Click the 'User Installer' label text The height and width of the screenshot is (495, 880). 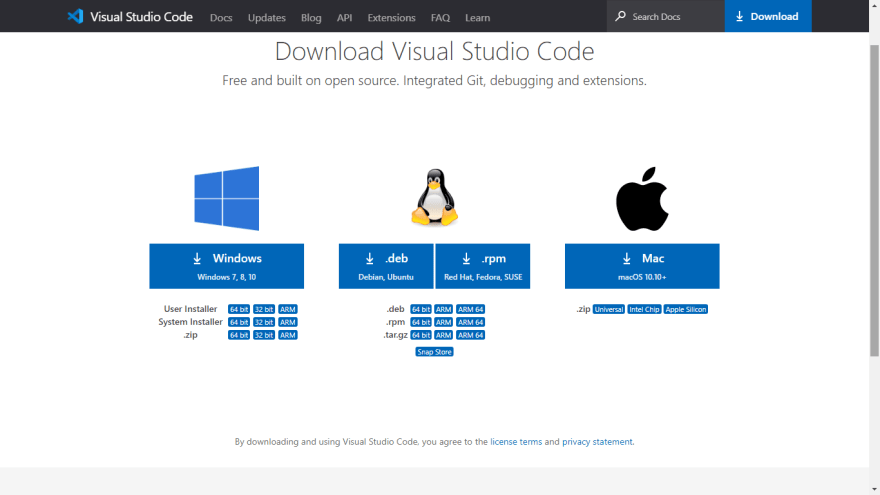click(190, 309)
